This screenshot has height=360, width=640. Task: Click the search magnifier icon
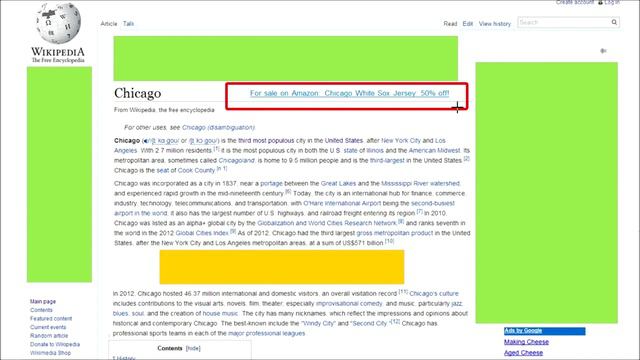[614, 22]
